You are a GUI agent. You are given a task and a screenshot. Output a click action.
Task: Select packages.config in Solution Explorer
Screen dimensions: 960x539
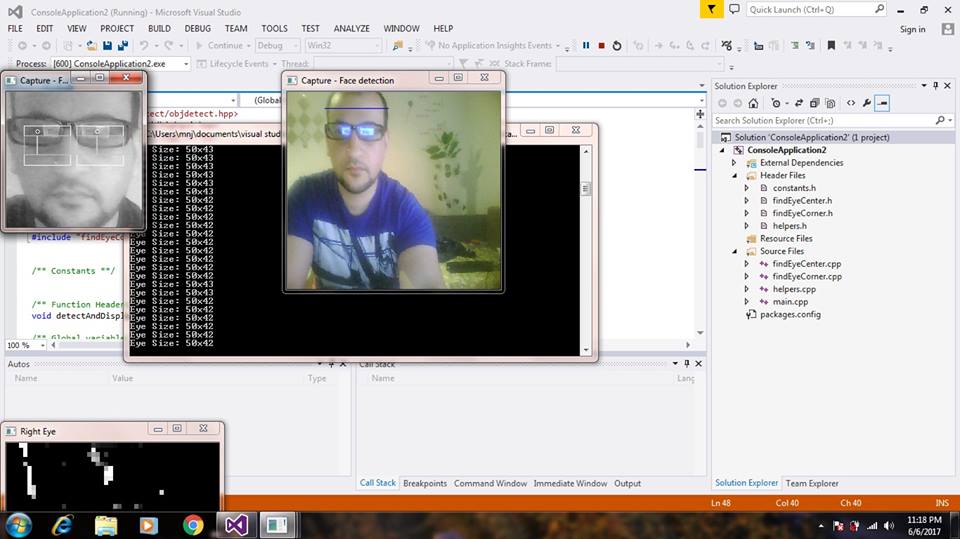[x=790, y=314]
